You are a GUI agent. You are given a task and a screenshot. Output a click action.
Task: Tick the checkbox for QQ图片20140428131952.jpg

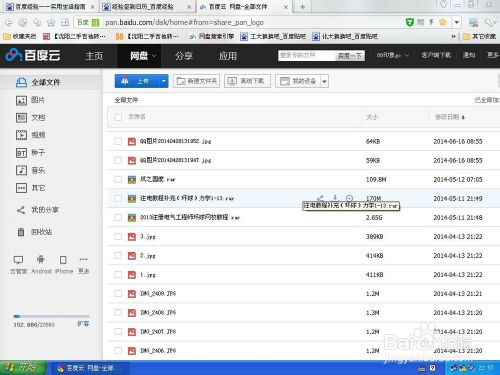(x=118, y=141)
